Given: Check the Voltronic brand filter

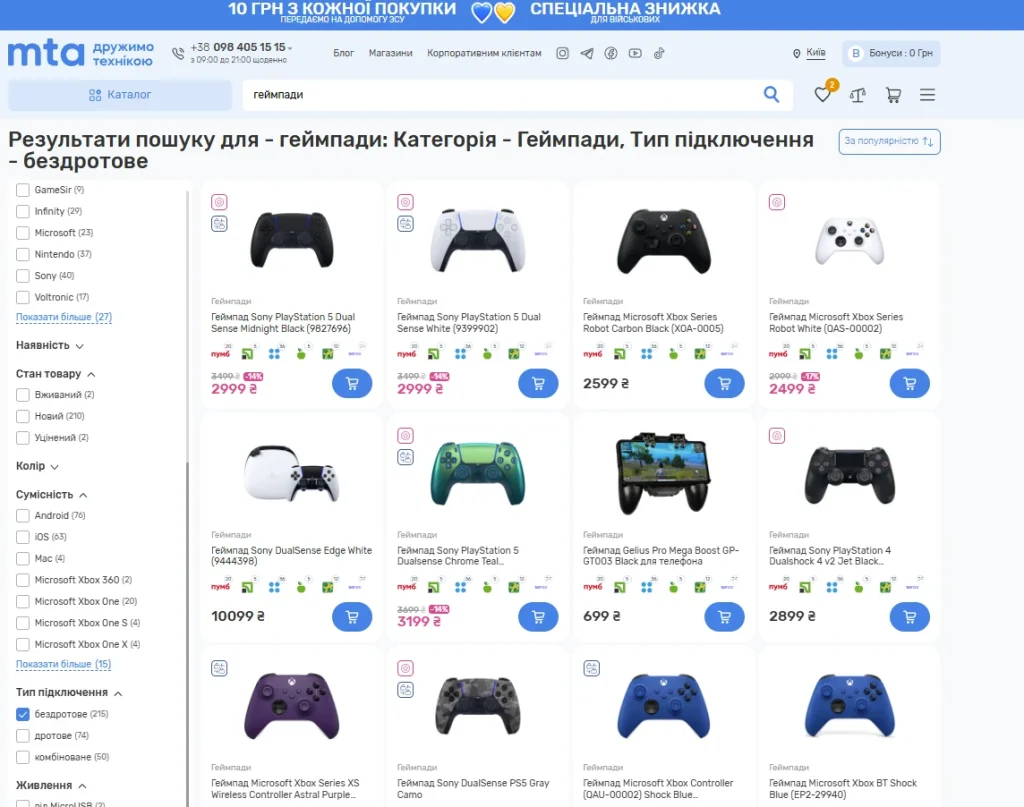Looking at the screenshot, I should (23, 298).
